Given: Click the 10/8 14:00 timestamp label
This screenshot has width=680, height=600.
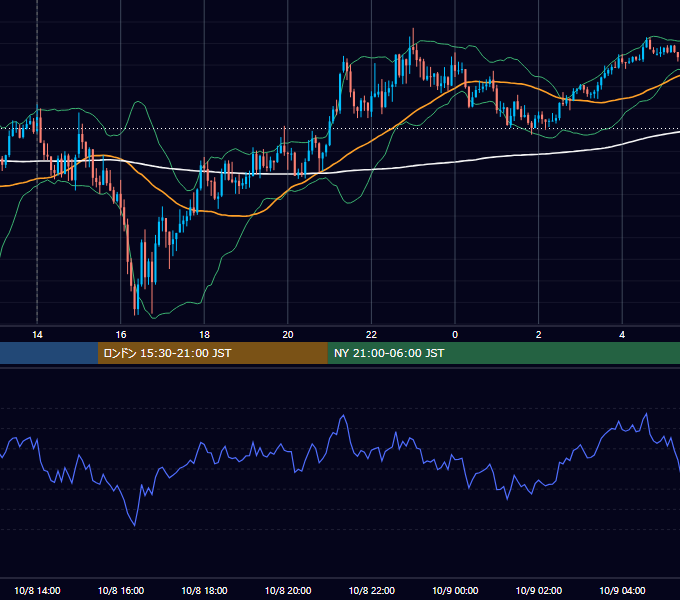Looking at the screenshot, I should coord(37,590).
